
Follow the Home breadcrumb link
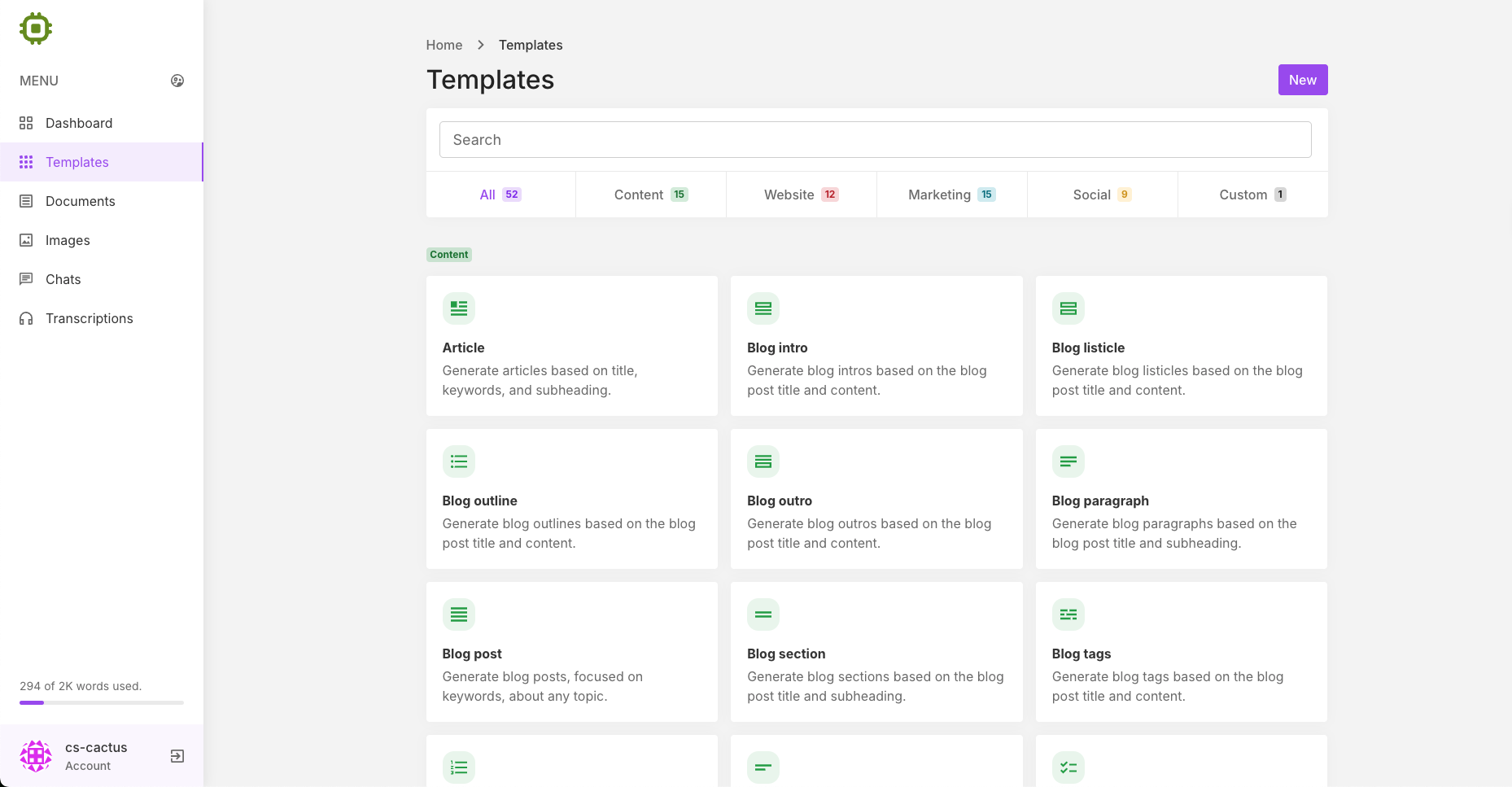[444, 45]
